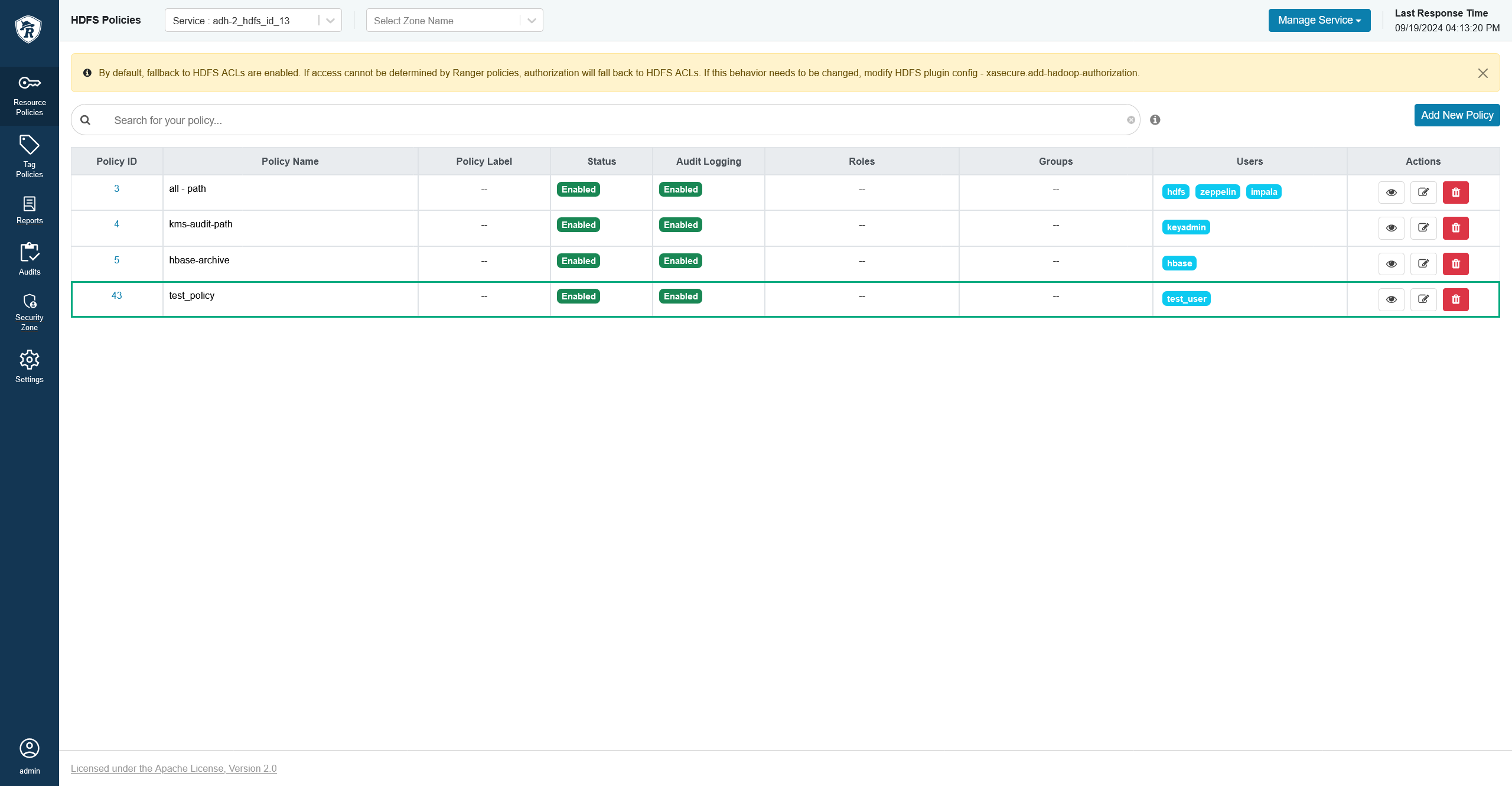Viewport: 1512px width, 786px height.
Task: Open Reports section in sidebar
Action: click(30, 210)
